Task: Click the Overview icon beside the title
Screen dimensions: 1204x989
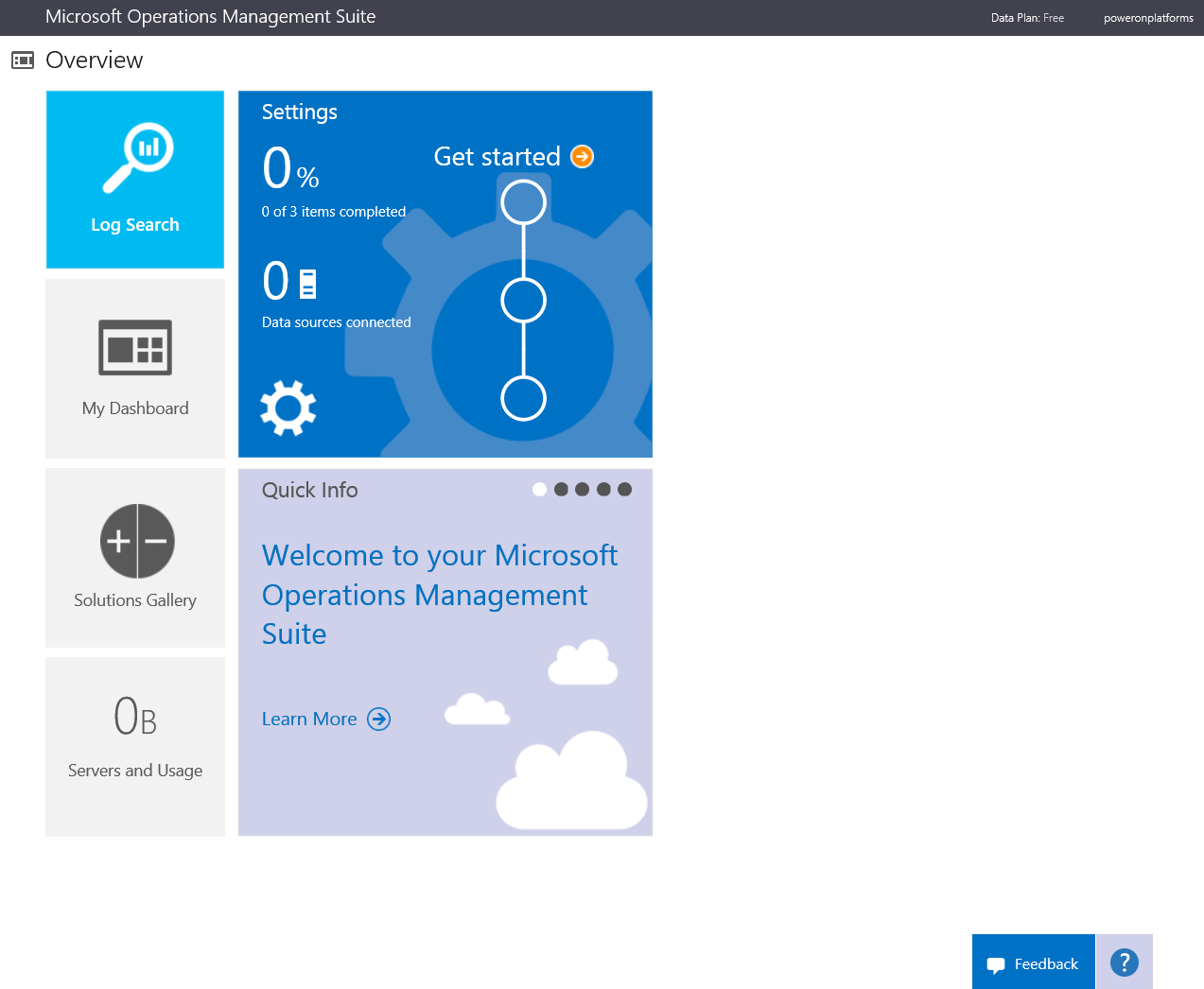Action: pyautogui.click(x=23, y=61)
